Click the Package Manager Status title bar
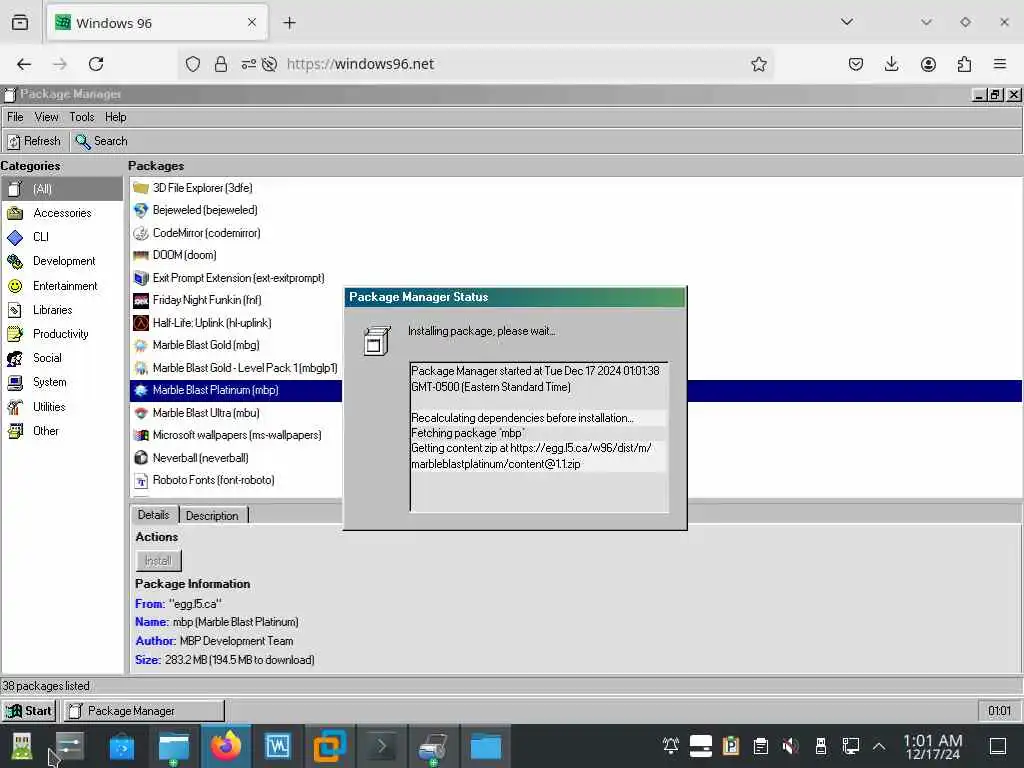 click(x=515, y=297)
